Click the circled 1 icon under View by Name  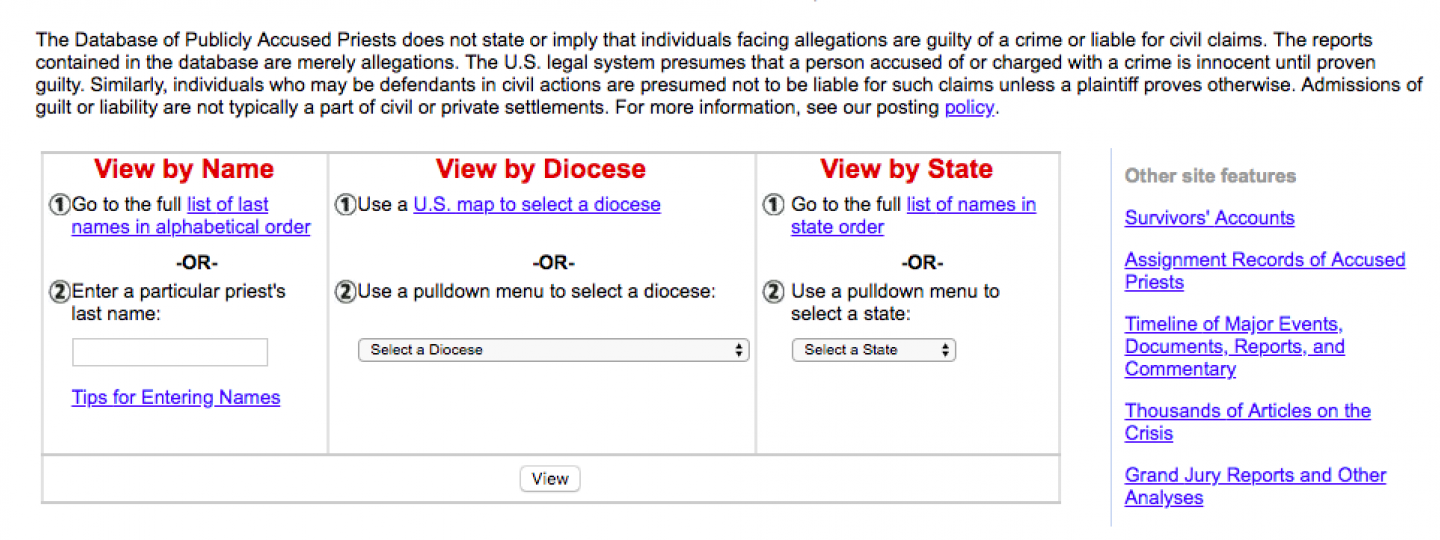(60, 205)
